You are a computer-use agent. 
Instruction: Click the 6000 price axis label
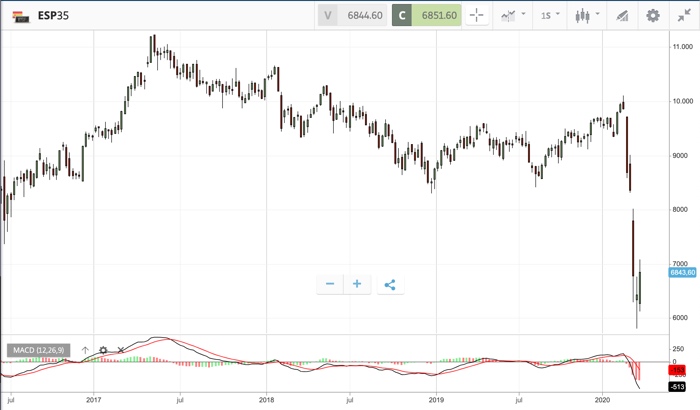[680, 318]
